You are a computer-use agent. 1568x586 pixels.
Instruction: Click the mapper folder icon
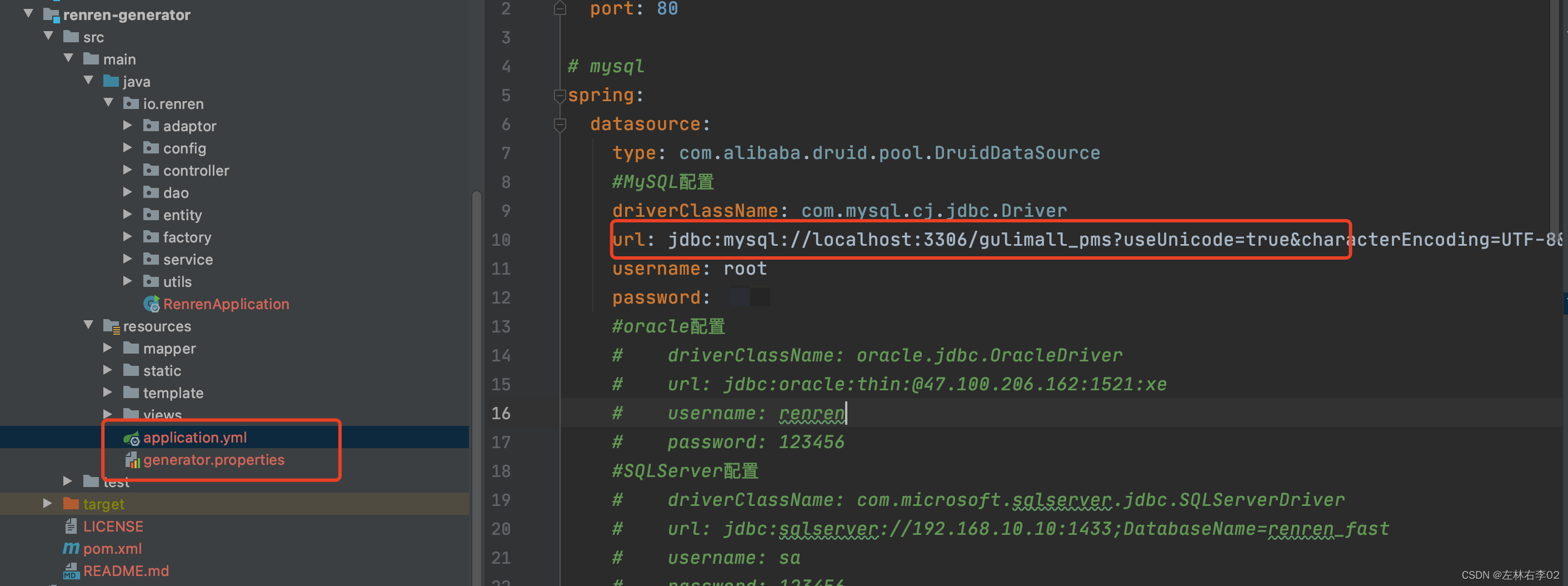pyautogui.click(x=131, y=348)
